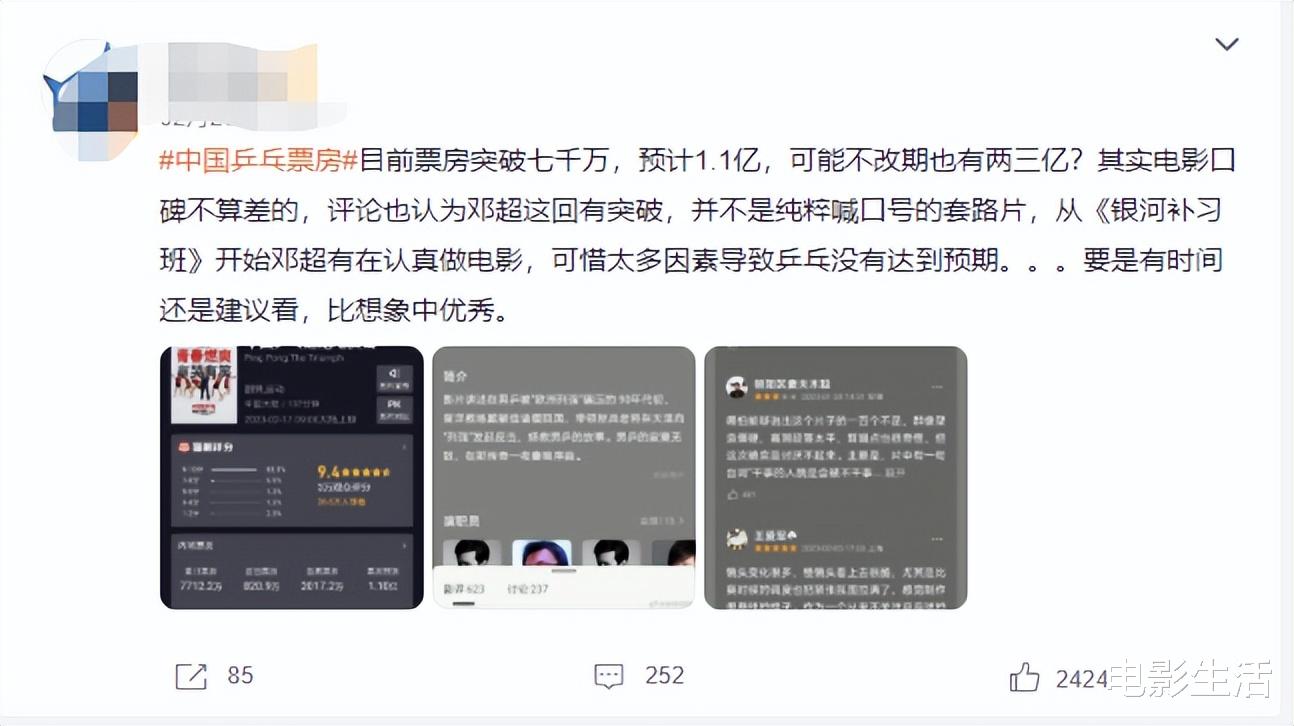
Task: Open three-dot menu on the first review
Action: (936, 387)
